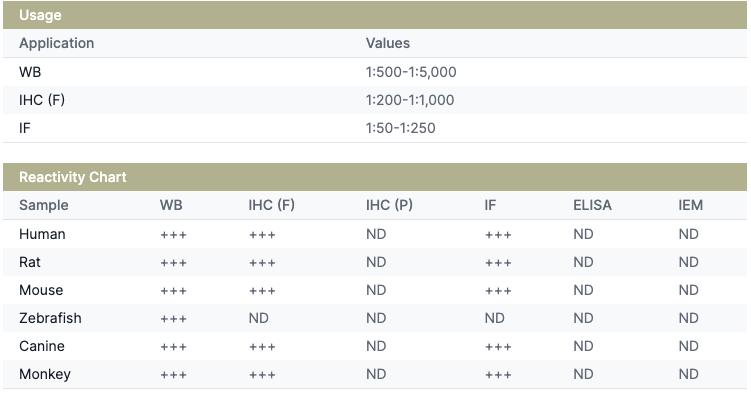Screen dimensions: 751x395
Task: Click the IF dilution value 1:50-1:250
Action: [400, 128]
